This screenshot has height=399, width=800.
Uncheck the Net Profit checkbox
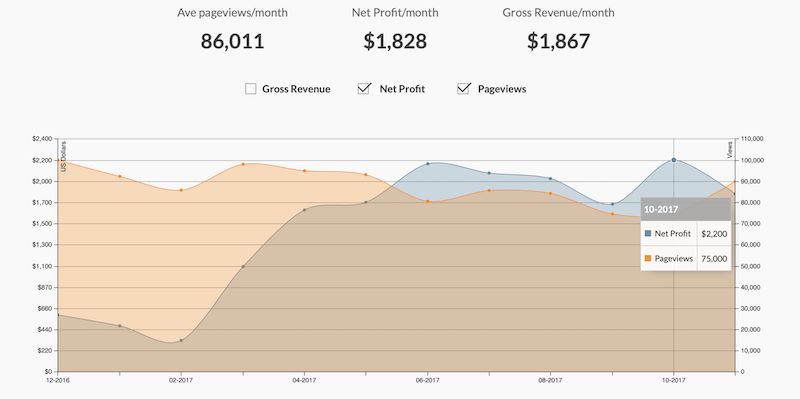point(364,89)
